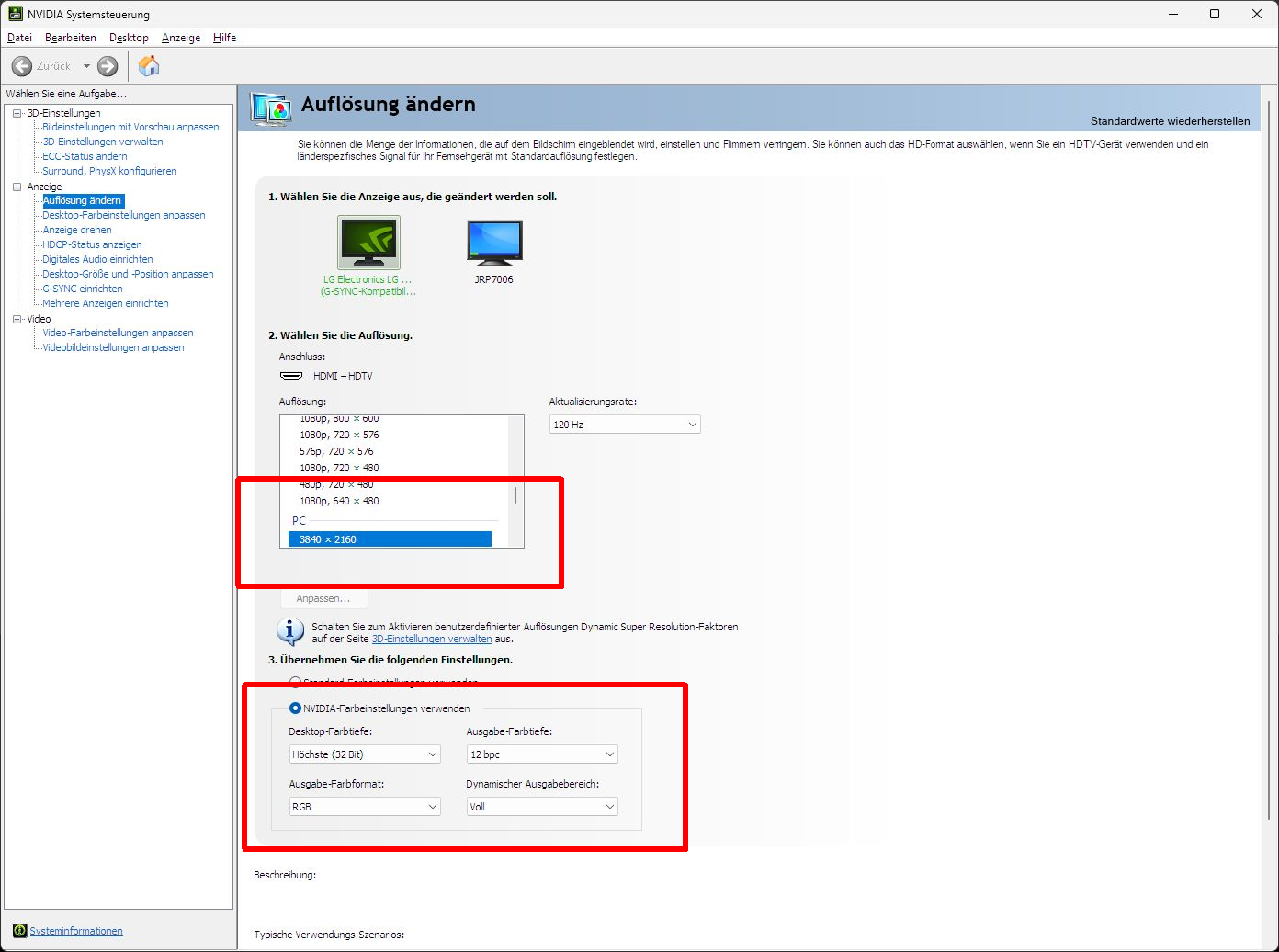The image size is (1279, 952).
Task: Click the Anpassen... button
Action: (x=323, y=598)
